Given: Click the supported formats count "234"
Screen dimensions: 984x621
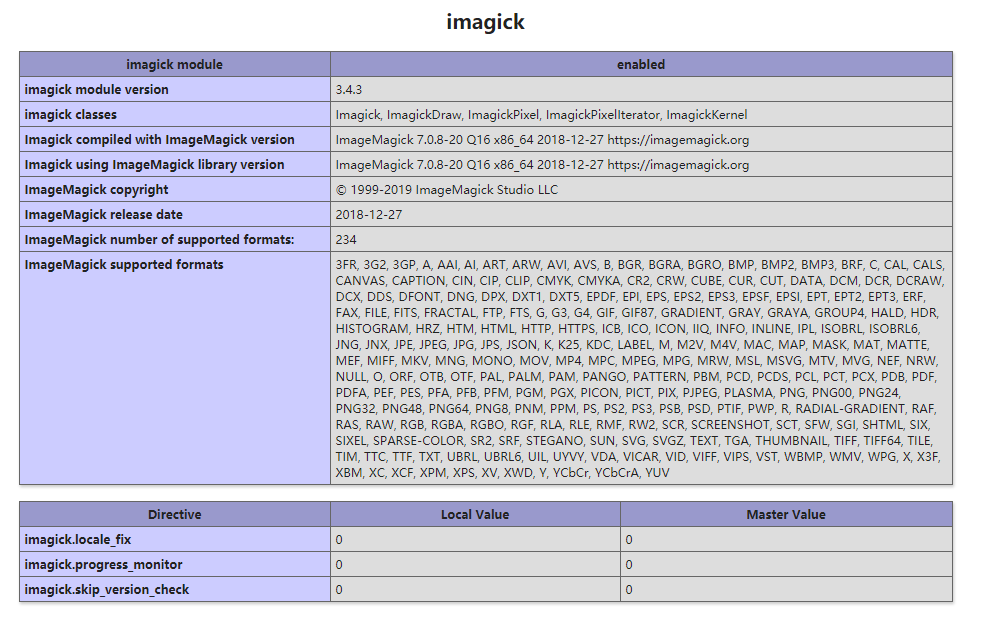Looking at the screenshot, I should [x=346, y=239].
